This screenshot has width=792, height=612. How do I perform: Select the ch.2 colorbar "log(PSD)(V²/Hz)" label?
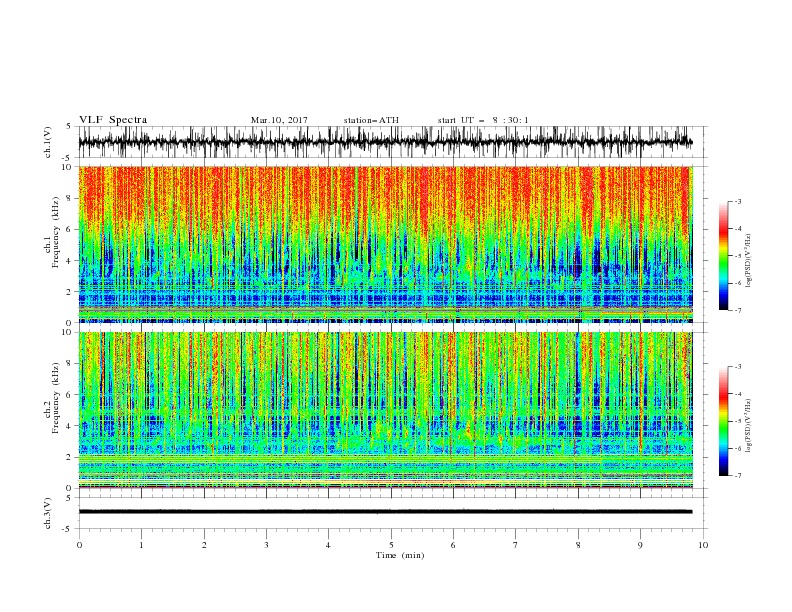pos(748,425)
